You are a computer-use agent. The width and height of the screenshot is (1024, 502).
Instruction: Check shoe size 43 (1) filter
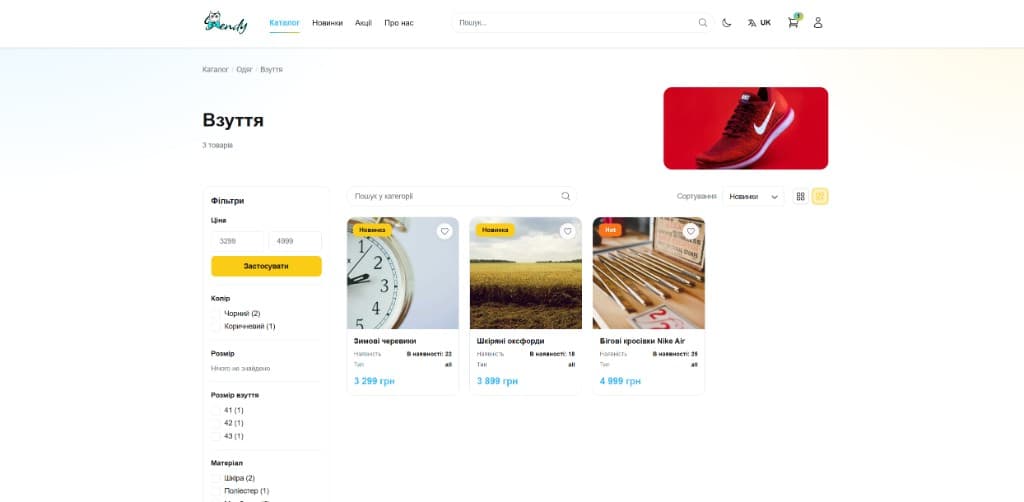pyautogui.click(x=216, y=436)
